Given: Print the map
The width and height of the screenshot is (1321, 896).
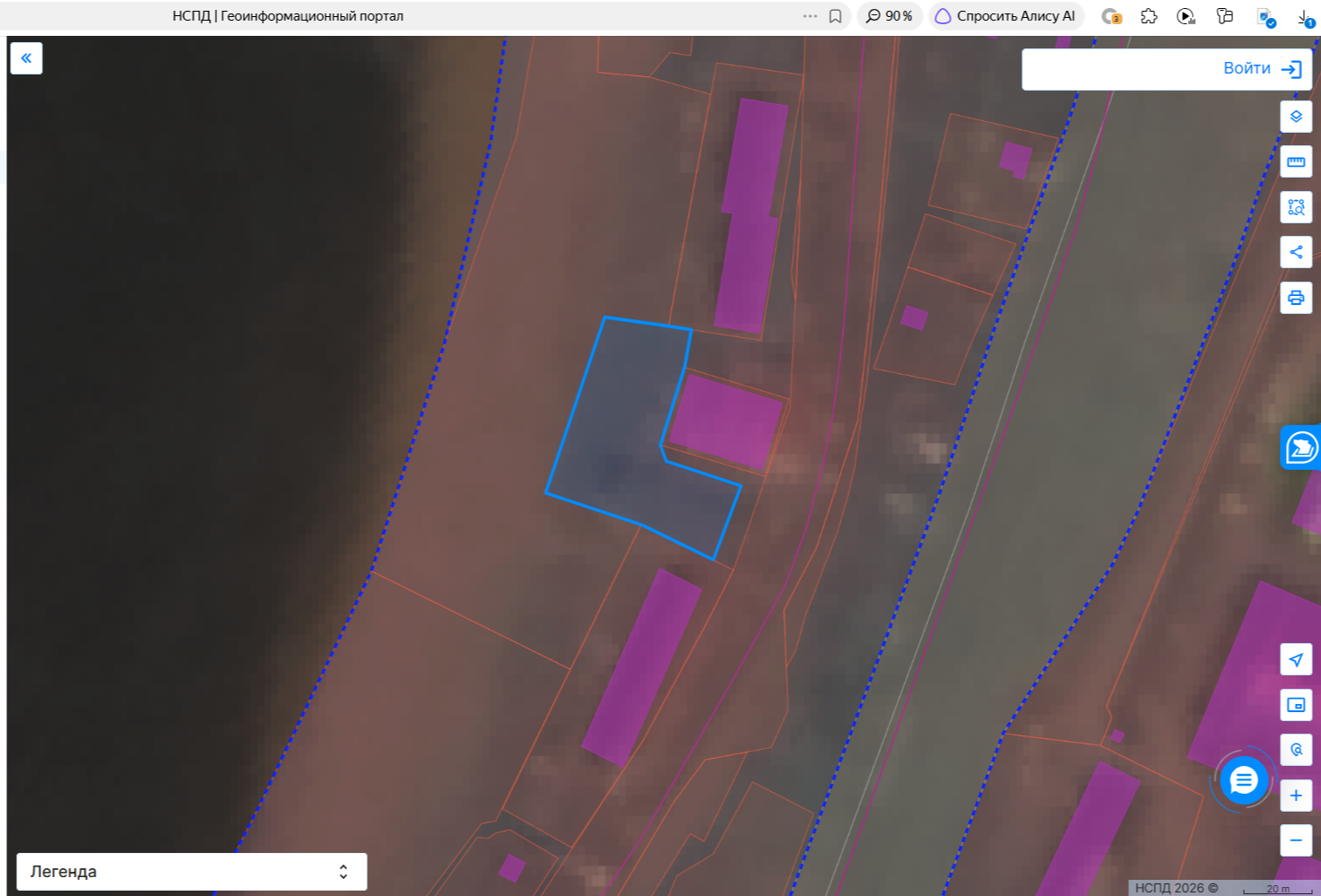Looking at the screenshot, I should pyautogui.click(x=1296, y=298).
